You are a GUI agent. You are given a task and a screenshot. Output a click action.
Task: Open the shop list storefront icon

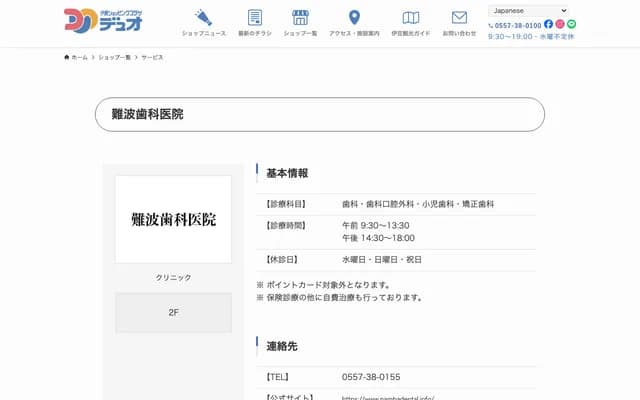point(300,18)
